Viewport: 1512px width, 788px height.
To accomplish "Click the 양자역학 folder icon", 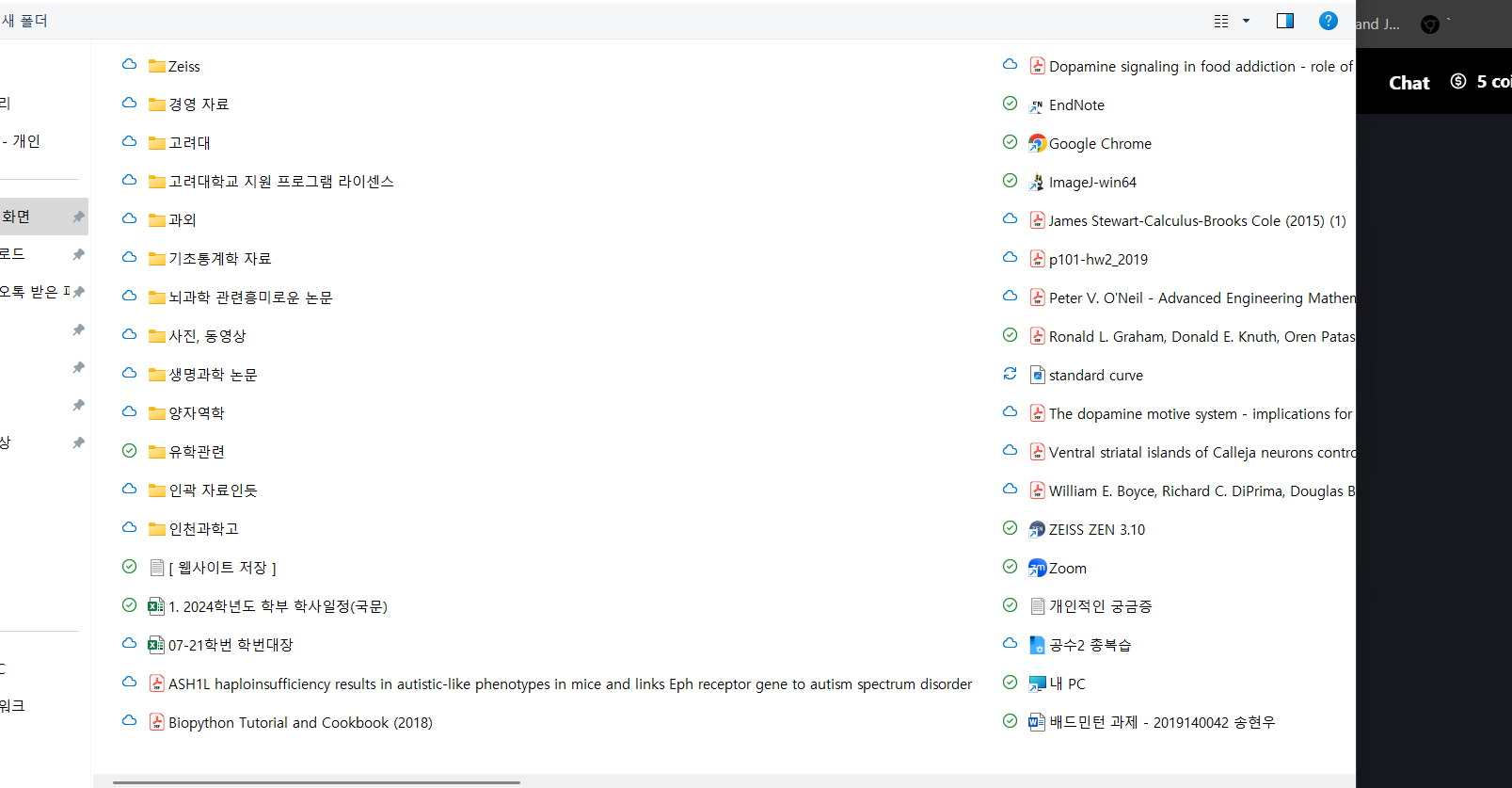I will click(157, 413).
